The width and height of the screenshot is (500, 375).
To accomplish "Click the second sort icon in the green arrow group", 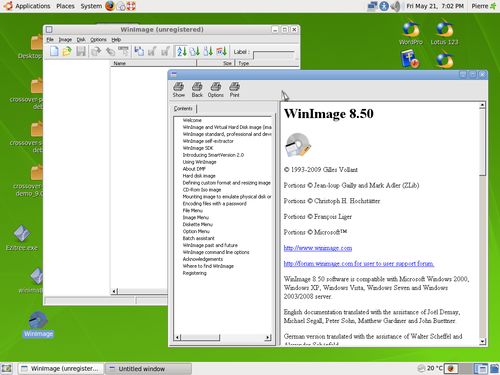I will tap(195, 51).
